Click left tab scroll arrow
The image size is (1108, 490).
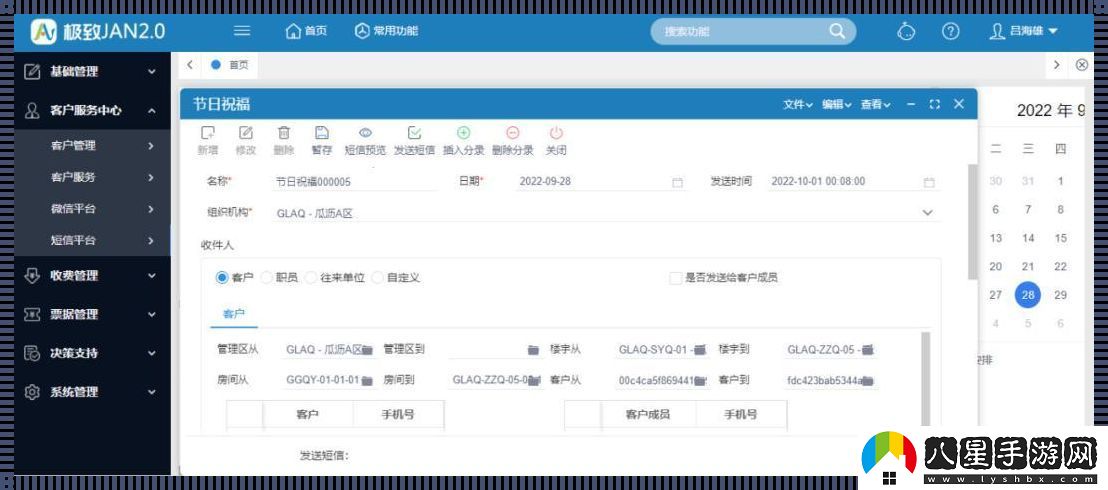pos(189,65)
